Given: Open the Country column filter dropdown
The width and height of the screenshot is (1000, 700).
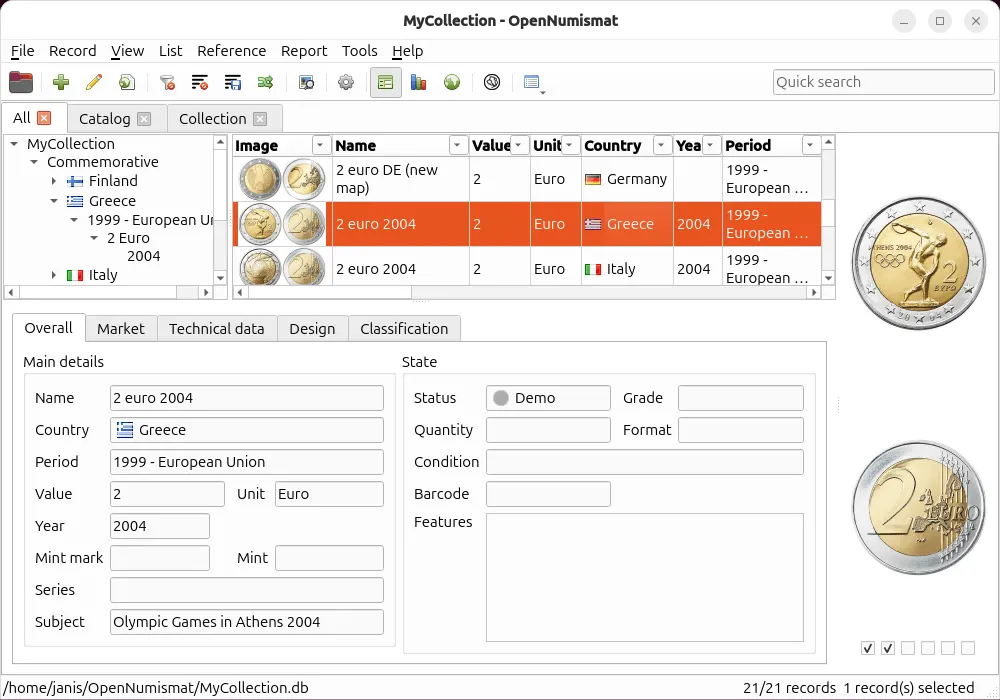Looking at the screenshot, I should (x=661, y=145).
